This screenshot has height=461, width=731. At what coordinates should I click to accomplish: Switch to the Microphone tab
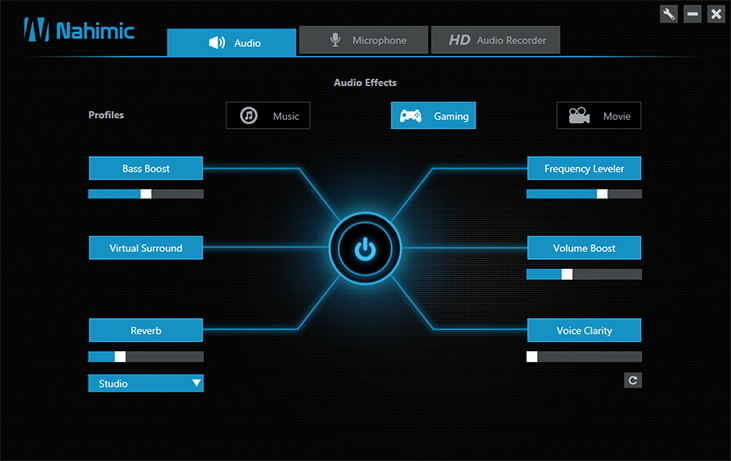pyautogui.click(x=364, y=40)
